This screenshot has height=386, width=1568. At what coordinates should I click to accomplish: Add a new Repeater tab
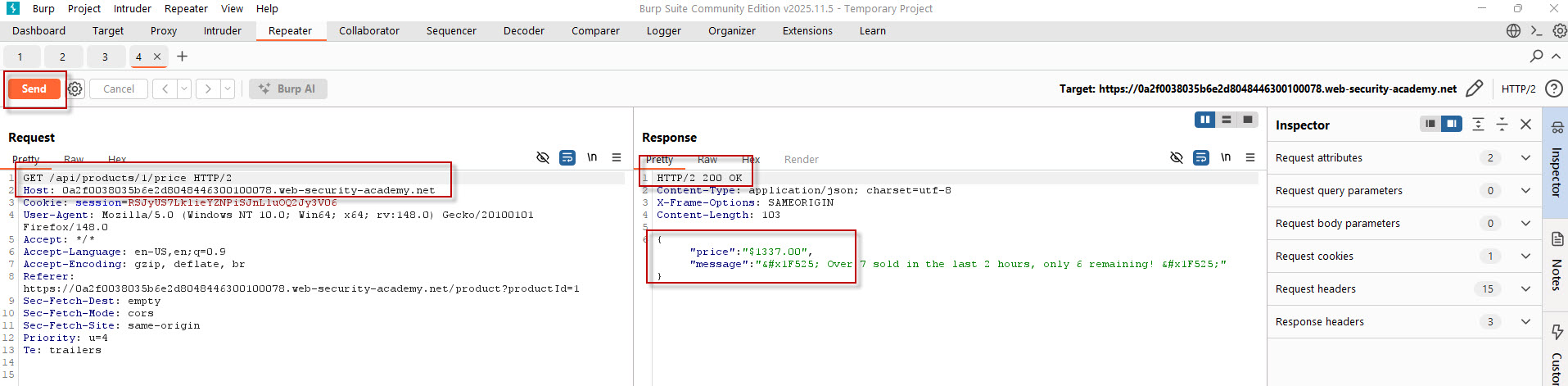pyautogui.click(x=182, y=57)
